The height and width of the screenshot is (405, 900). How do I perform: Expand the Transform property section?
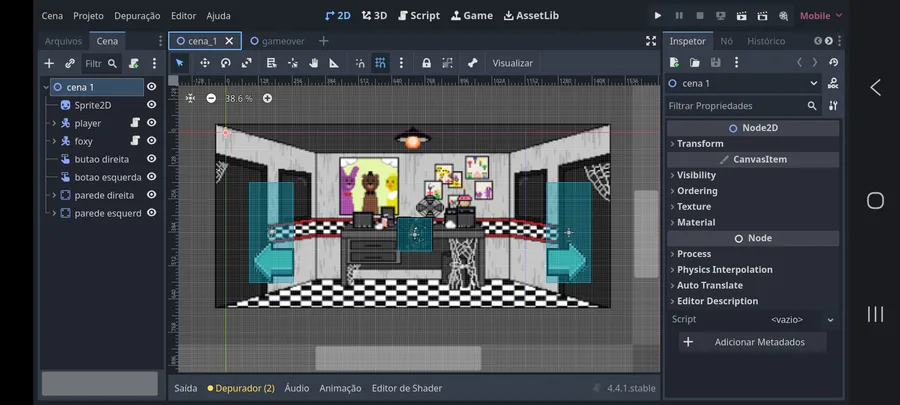pos(753,143)
